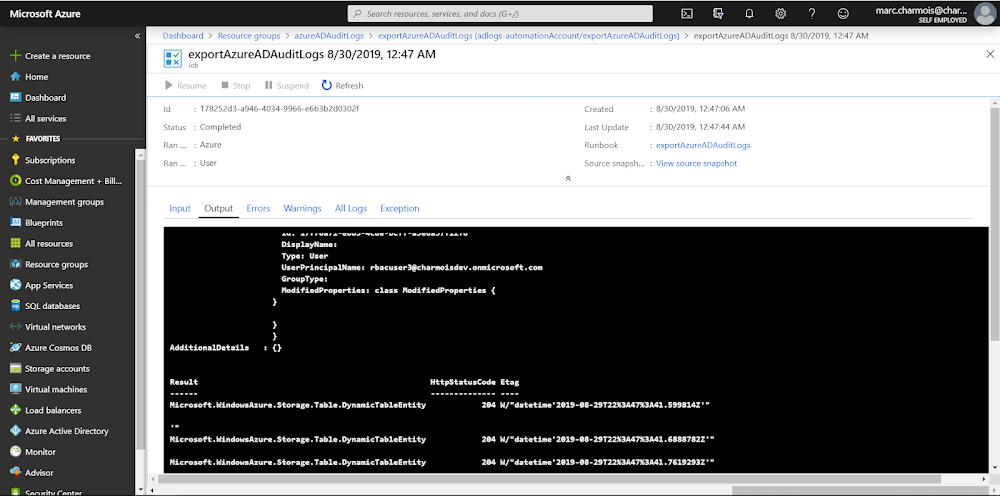Click the job Id value 178252d3-a946-4034-9966-e6b3b2d0302f
The height and width of the screenshot is (496, 1000).
[x=279, y=108]
